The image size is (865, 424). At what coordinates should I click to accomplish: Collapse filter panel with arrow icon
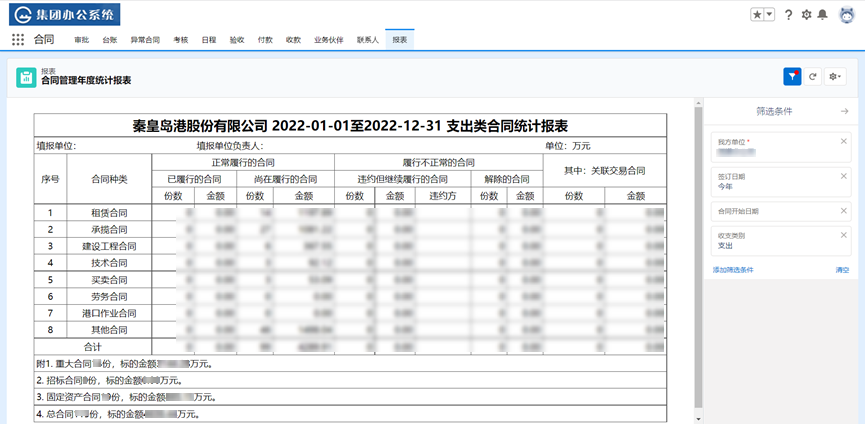(844, 111)
